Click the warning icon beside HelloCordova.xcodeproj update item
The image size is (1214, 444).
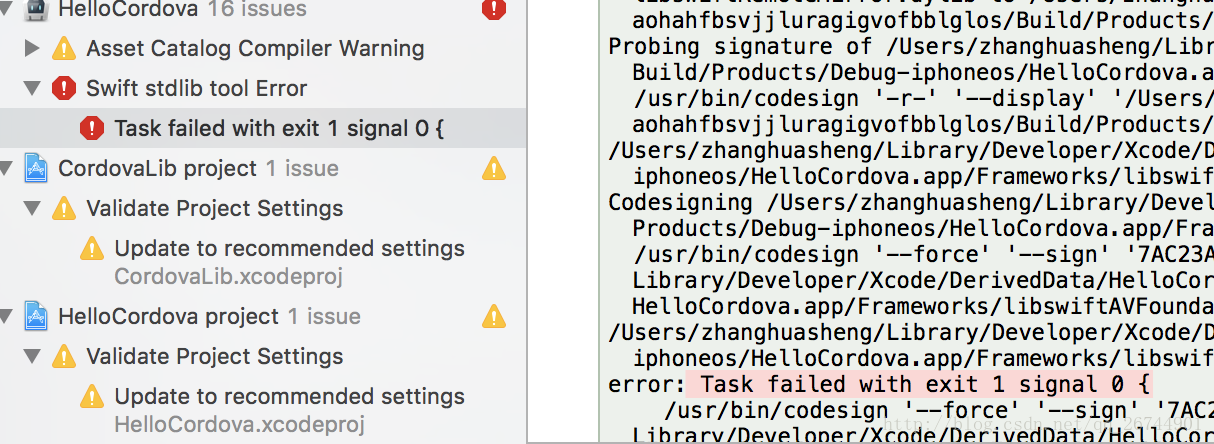coord(92,396)
